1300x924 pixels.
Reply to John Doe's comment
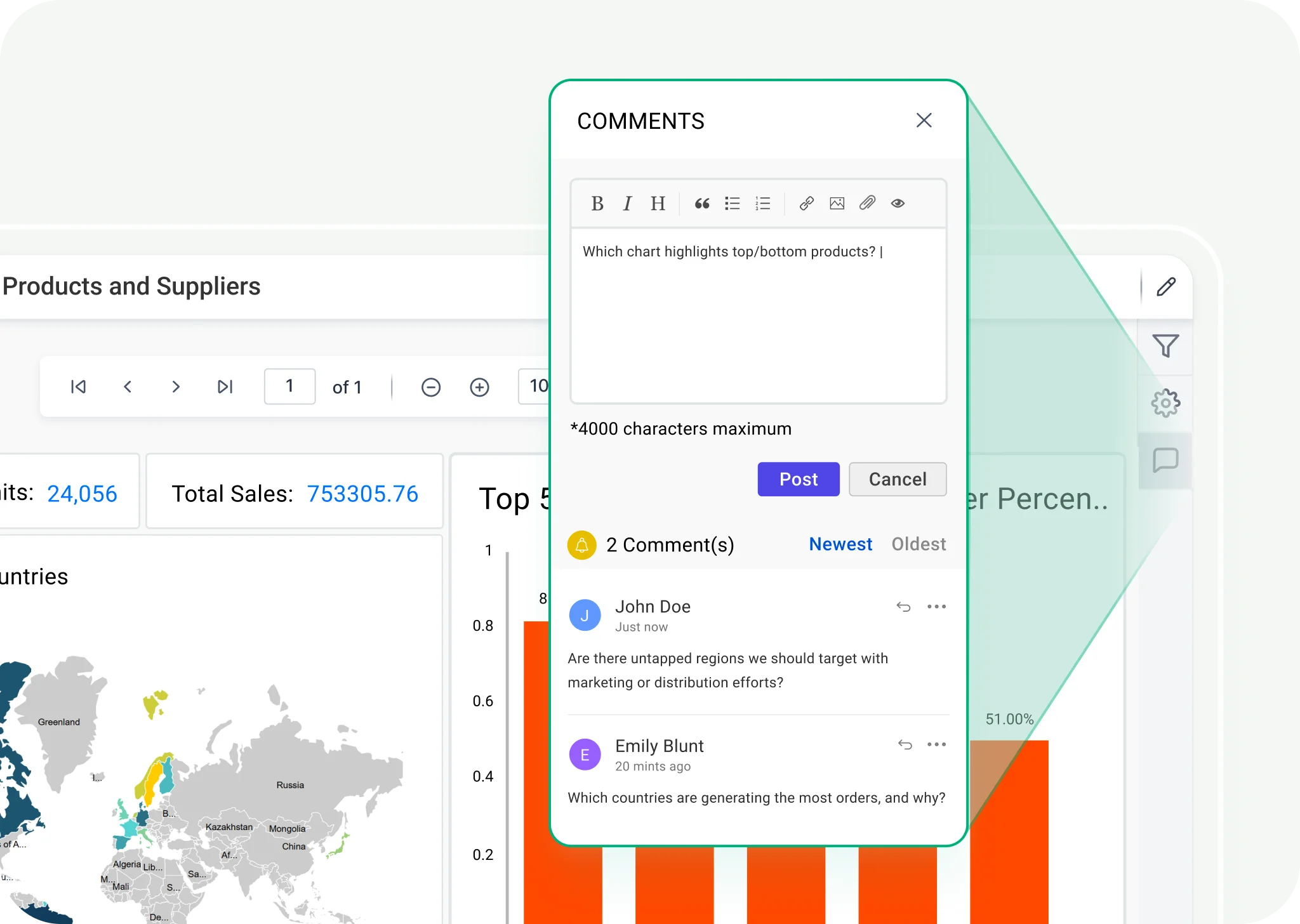903,607
